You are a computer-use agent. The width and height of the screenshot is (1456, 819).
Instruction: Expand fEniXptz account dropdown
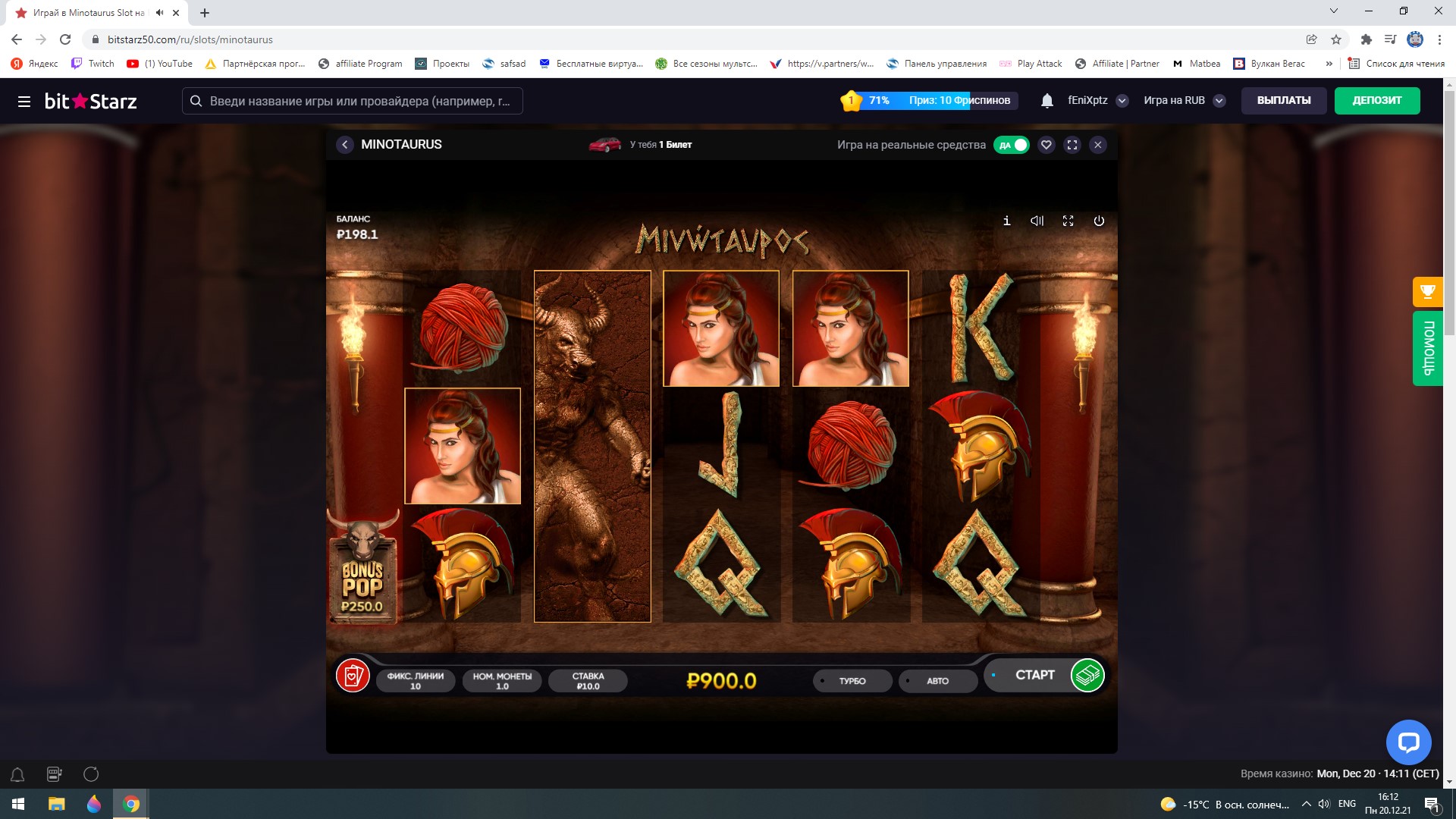click(x=1122, y=101)
